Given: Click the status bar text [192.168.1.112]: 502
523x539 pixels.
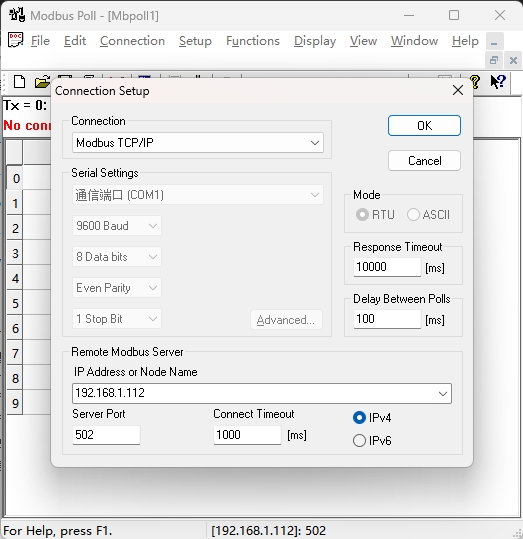Looking at the screenshot, I should pyautogui.click(x=269, y=531).
